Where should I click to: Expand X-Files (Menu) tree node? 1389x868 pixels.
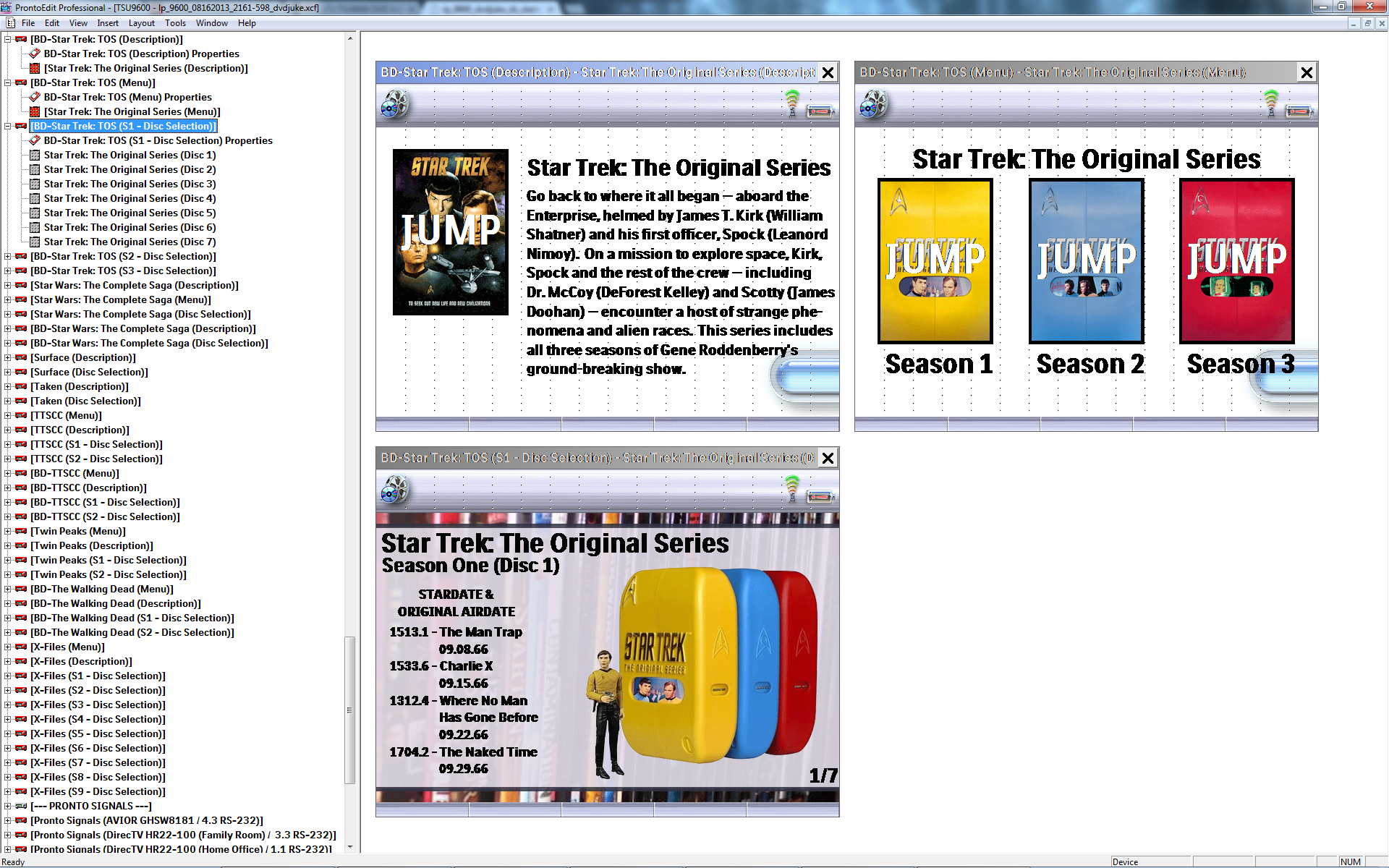click(x=7, y=647)
